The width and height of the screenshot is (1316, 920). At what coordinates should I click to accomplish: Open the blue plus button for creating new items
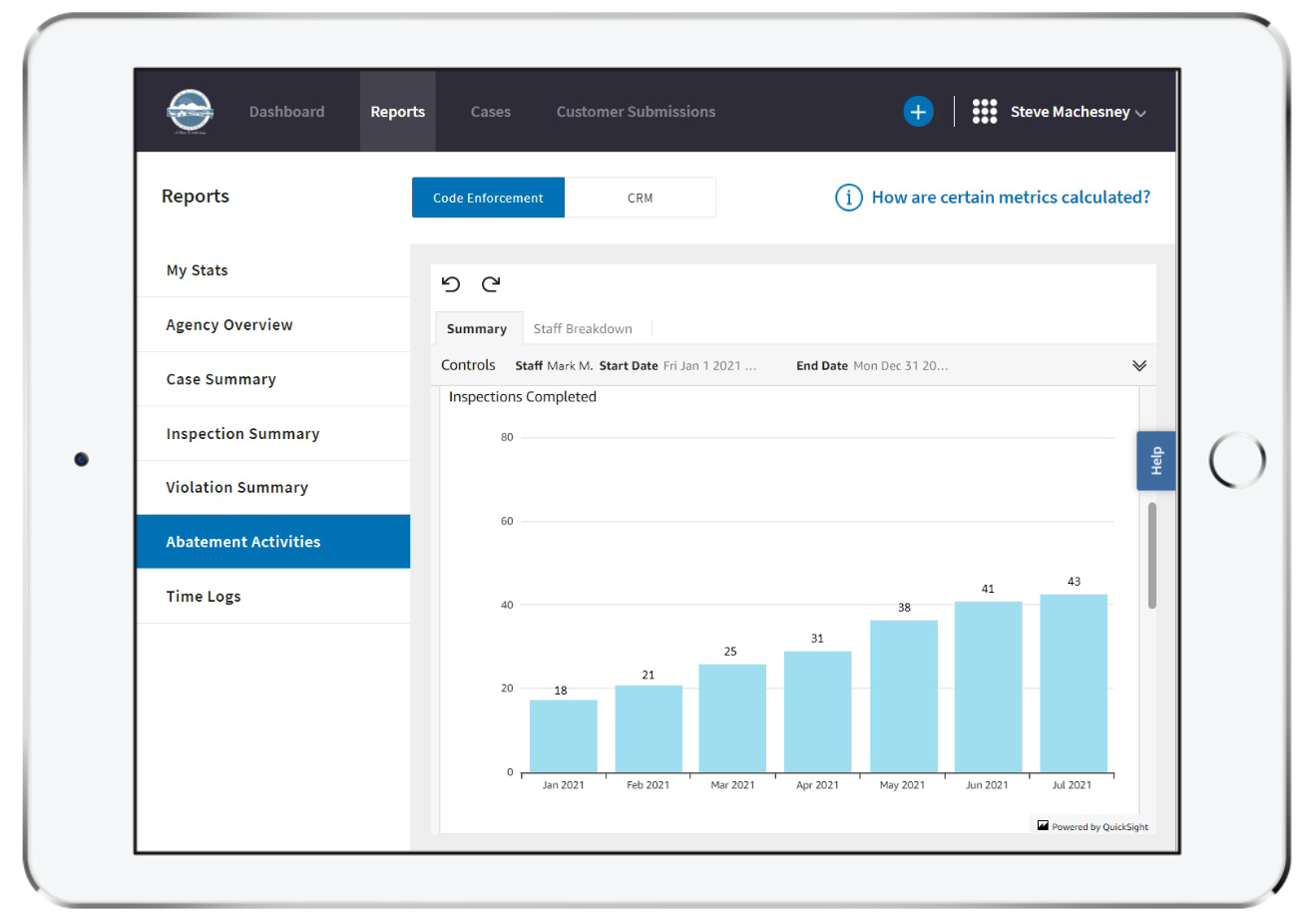point(917,111)
